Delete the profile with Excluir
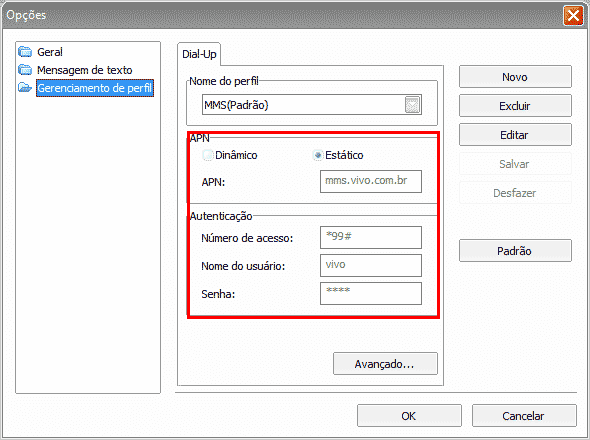The height and width of the screenshot is (440, 590). 515,106
